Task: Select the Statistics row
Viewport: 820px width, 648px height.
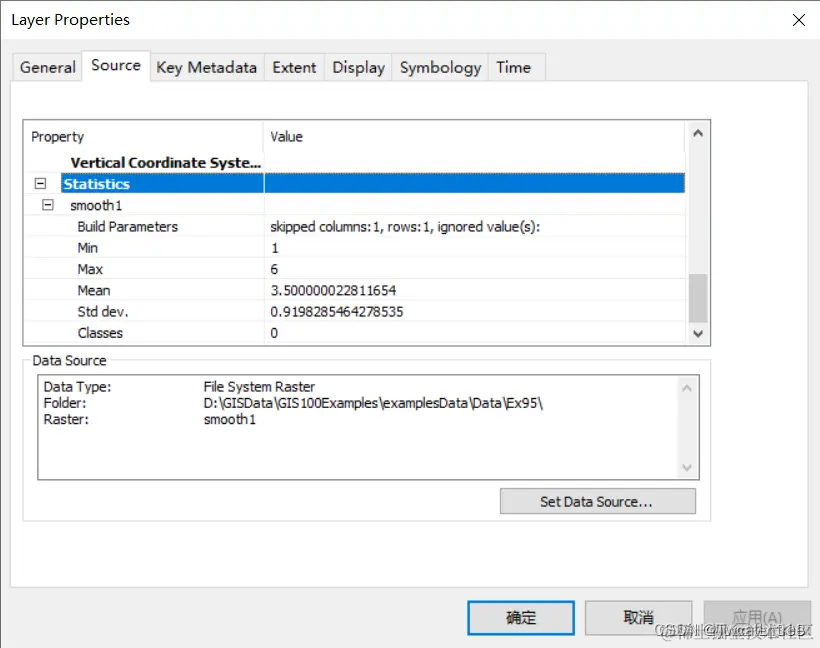Action: (372, 184)
